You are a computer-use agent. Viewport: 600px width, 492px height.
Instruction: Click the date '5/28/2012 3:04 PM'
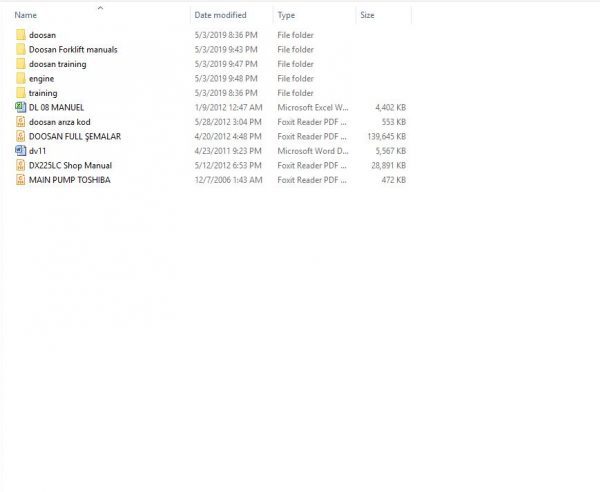(228, 122)
